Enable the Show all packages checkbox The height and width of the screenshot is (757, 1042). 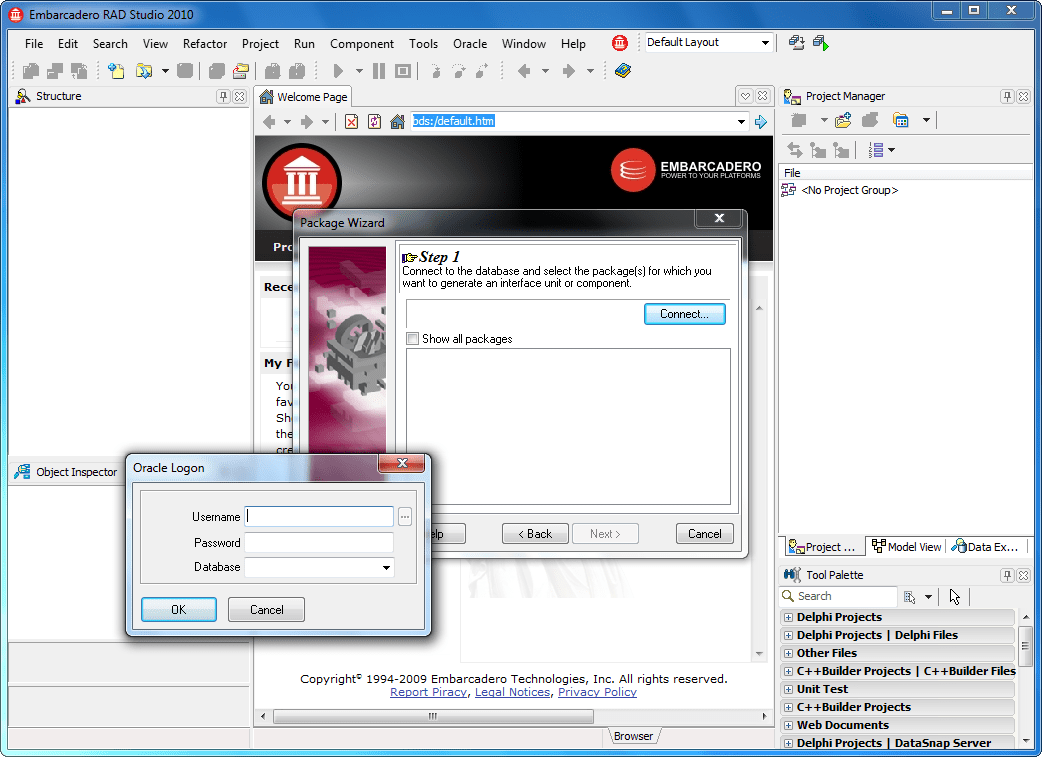pos(412,338)
